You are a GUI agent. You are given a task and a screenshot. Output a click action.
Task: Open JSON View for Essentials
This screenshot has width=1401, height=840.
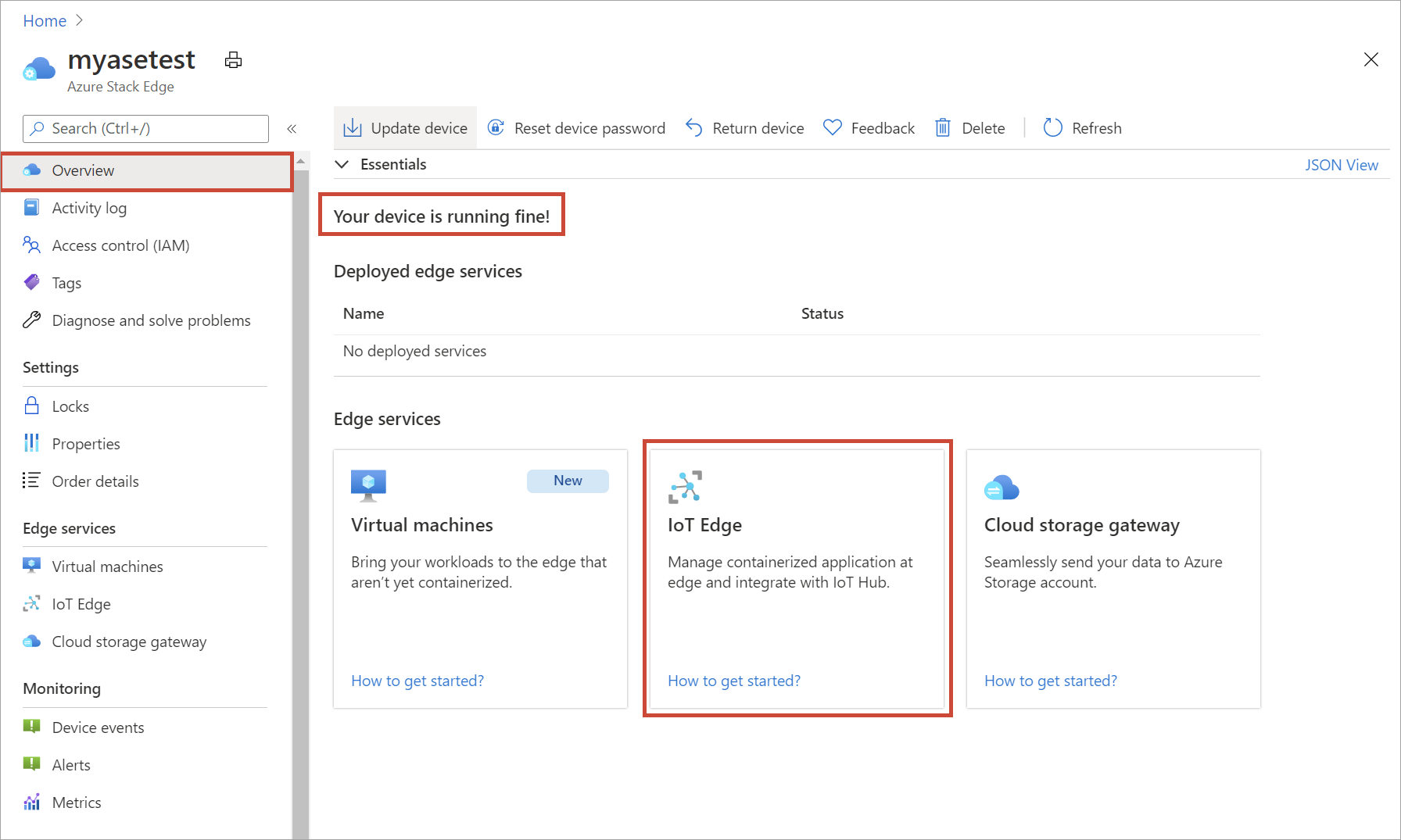1342,164
